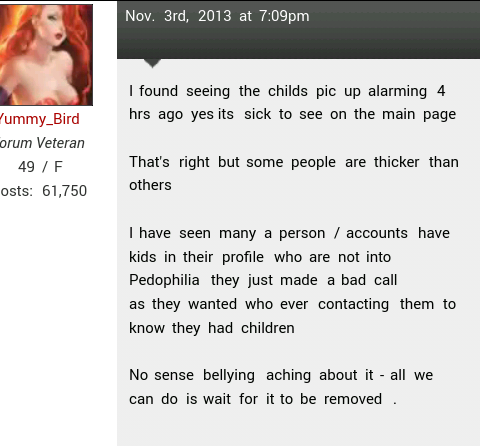Click the phrase "kids in their profile"
The width and height of the screenshot is (480, 446).
click(x=196, y=257)
